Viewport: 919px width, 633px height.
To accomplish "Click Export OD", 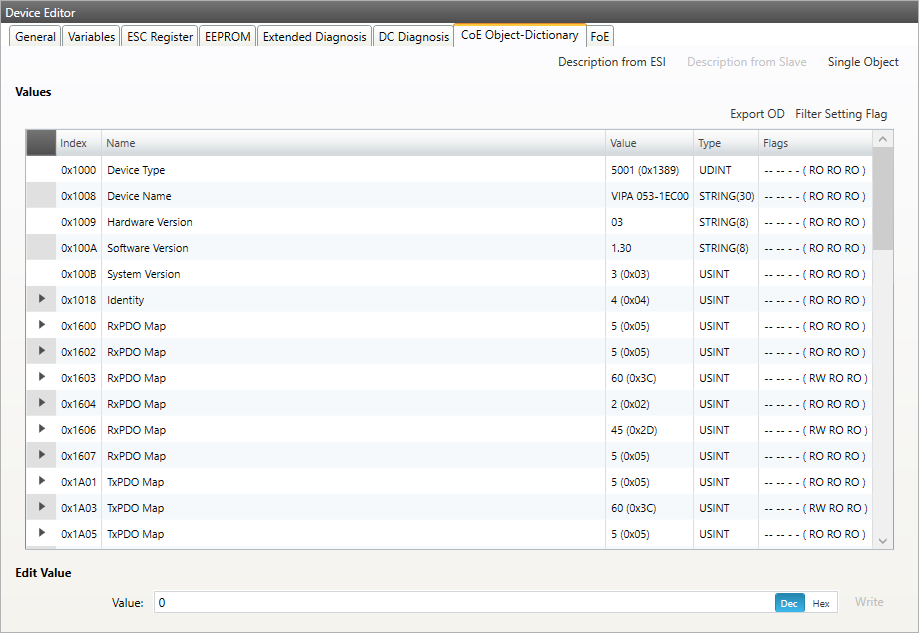I will (x=757, y=114).
